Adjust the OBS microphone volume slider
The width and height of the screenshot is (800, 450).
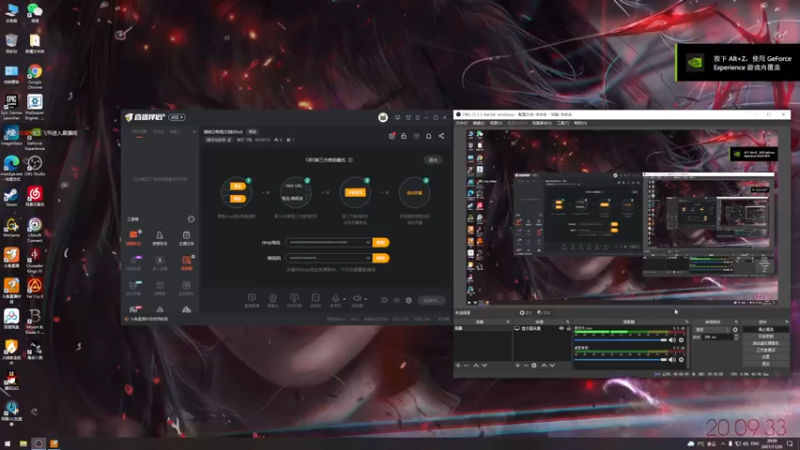coord(620,340)
